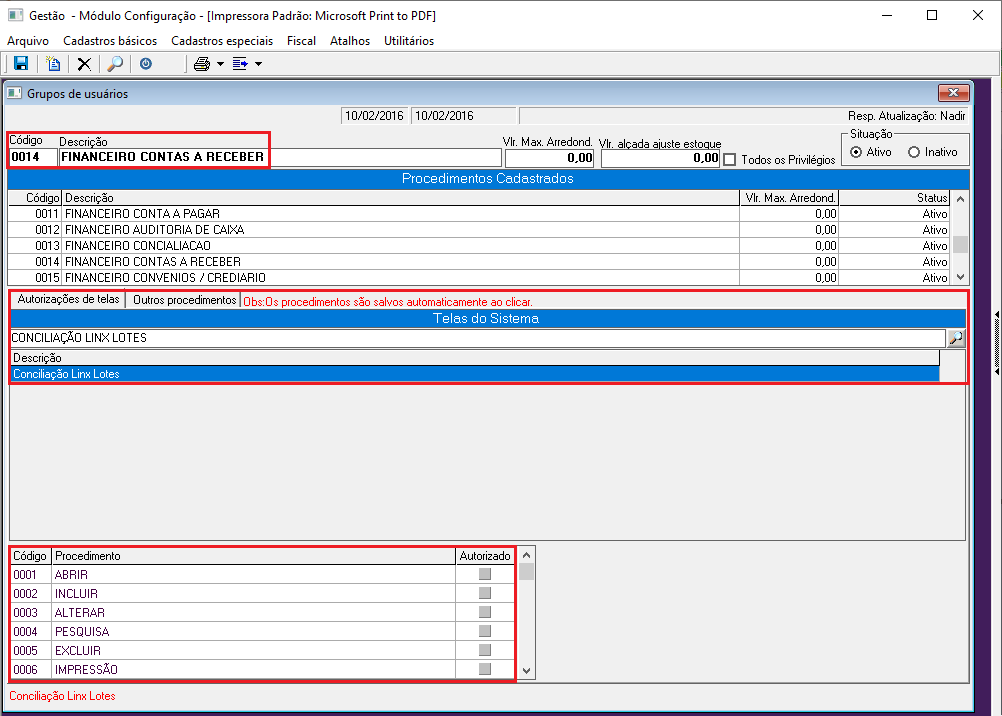Click the INCLUIR procedure name
1002x716 pixels.
(x=76, y=594)
